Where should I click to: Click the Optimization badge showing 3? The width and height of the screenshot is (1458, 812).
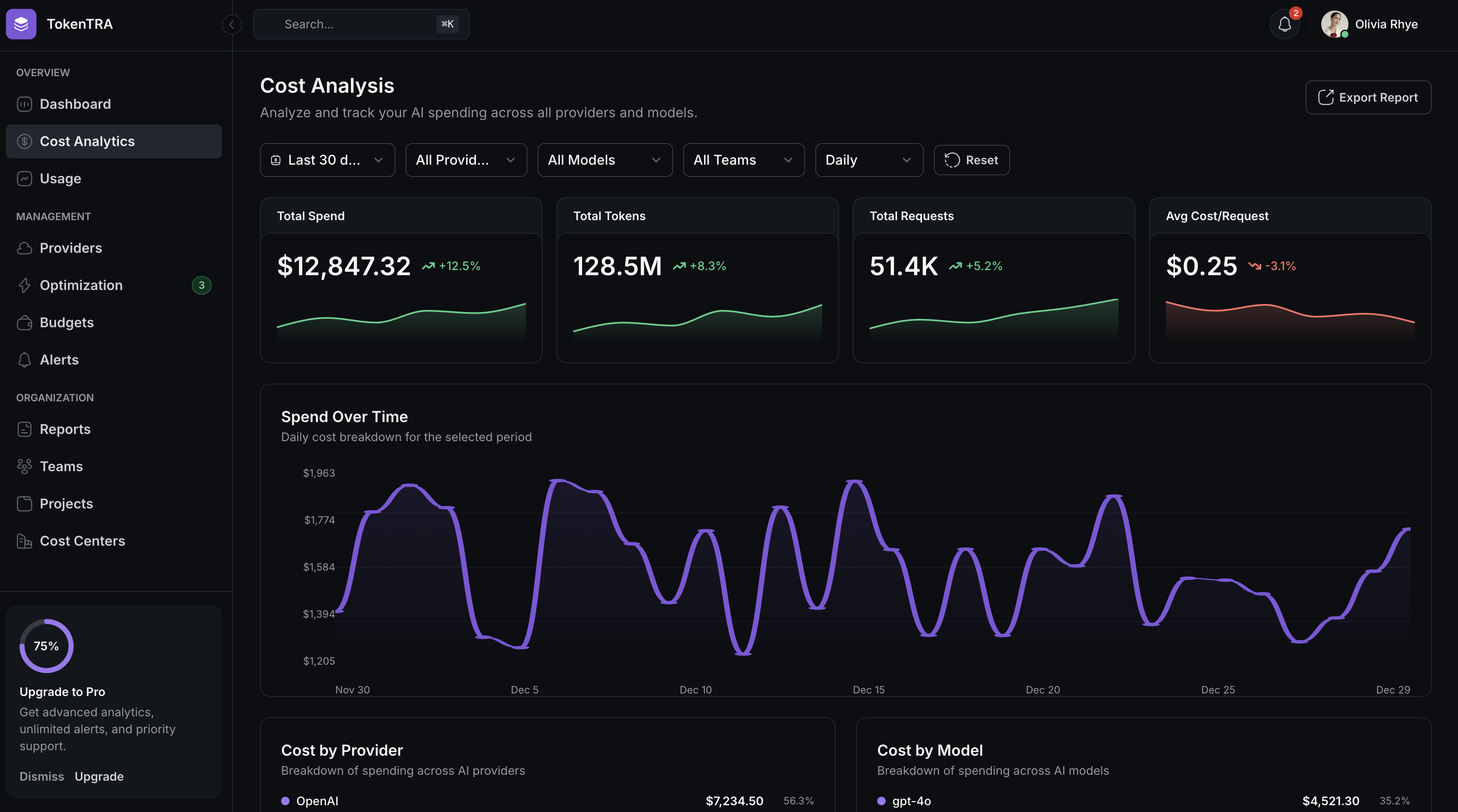tap(202, 284)
